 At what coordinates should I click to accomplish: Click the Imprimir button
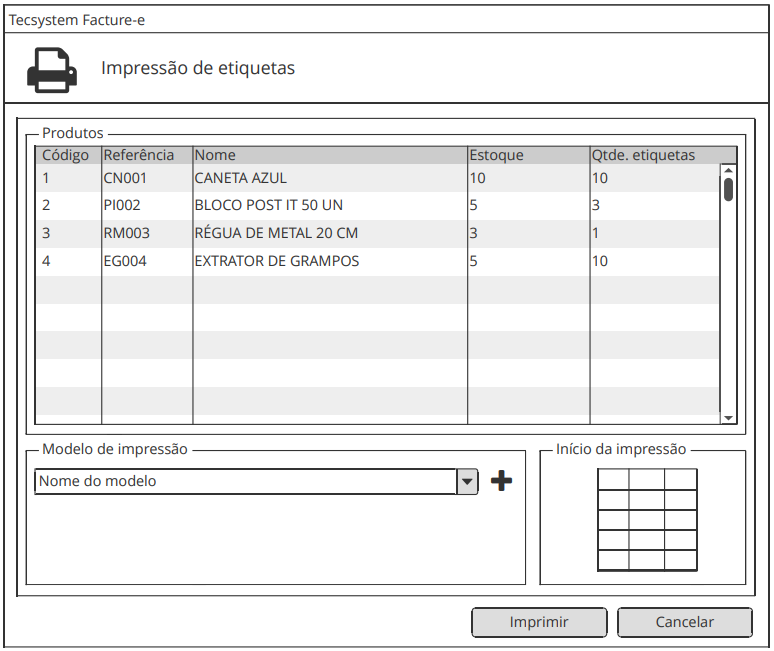(539, 622)
